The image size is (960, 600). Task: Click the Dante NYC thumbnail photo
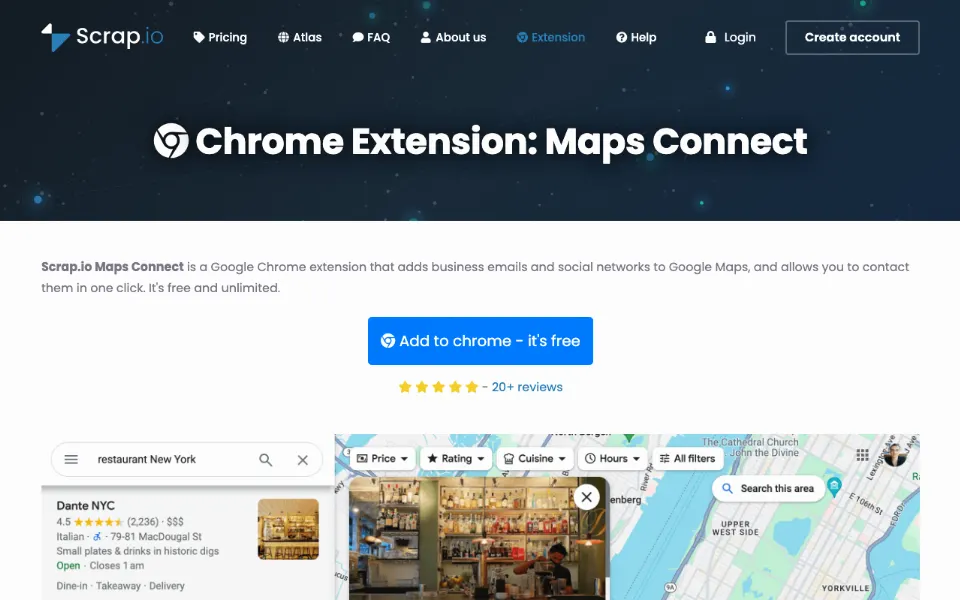288,529
